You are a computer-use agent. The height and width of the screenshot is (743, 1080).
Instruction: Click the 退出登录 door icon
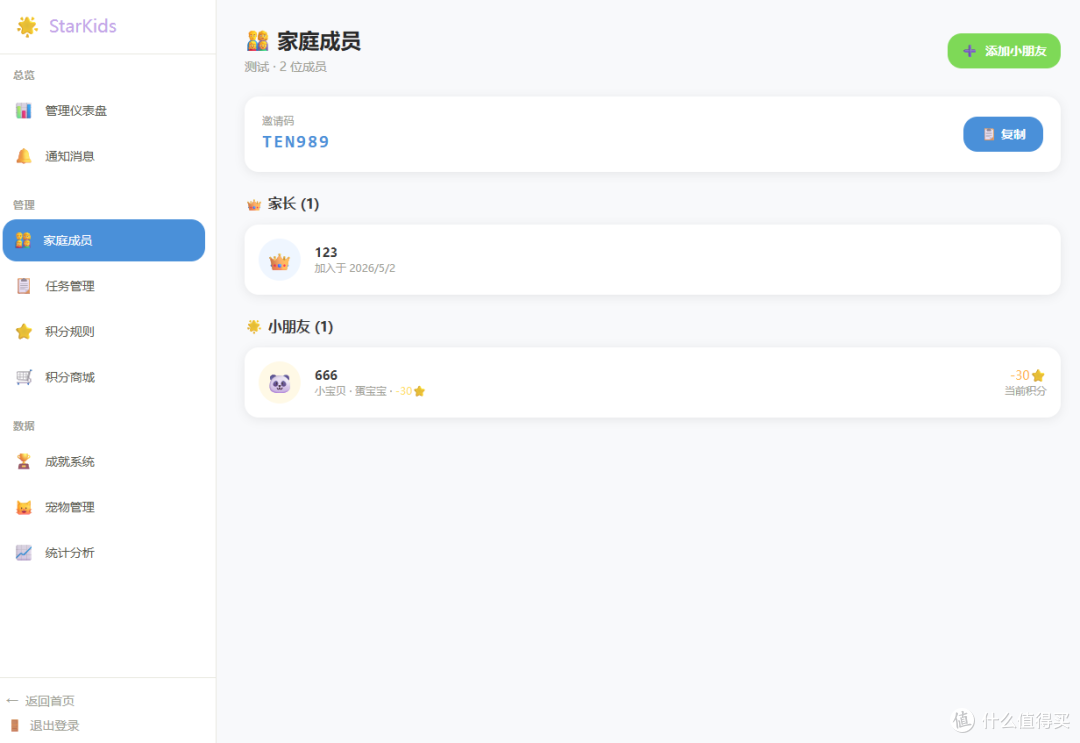pyautogui.click(x=15, y=726)
